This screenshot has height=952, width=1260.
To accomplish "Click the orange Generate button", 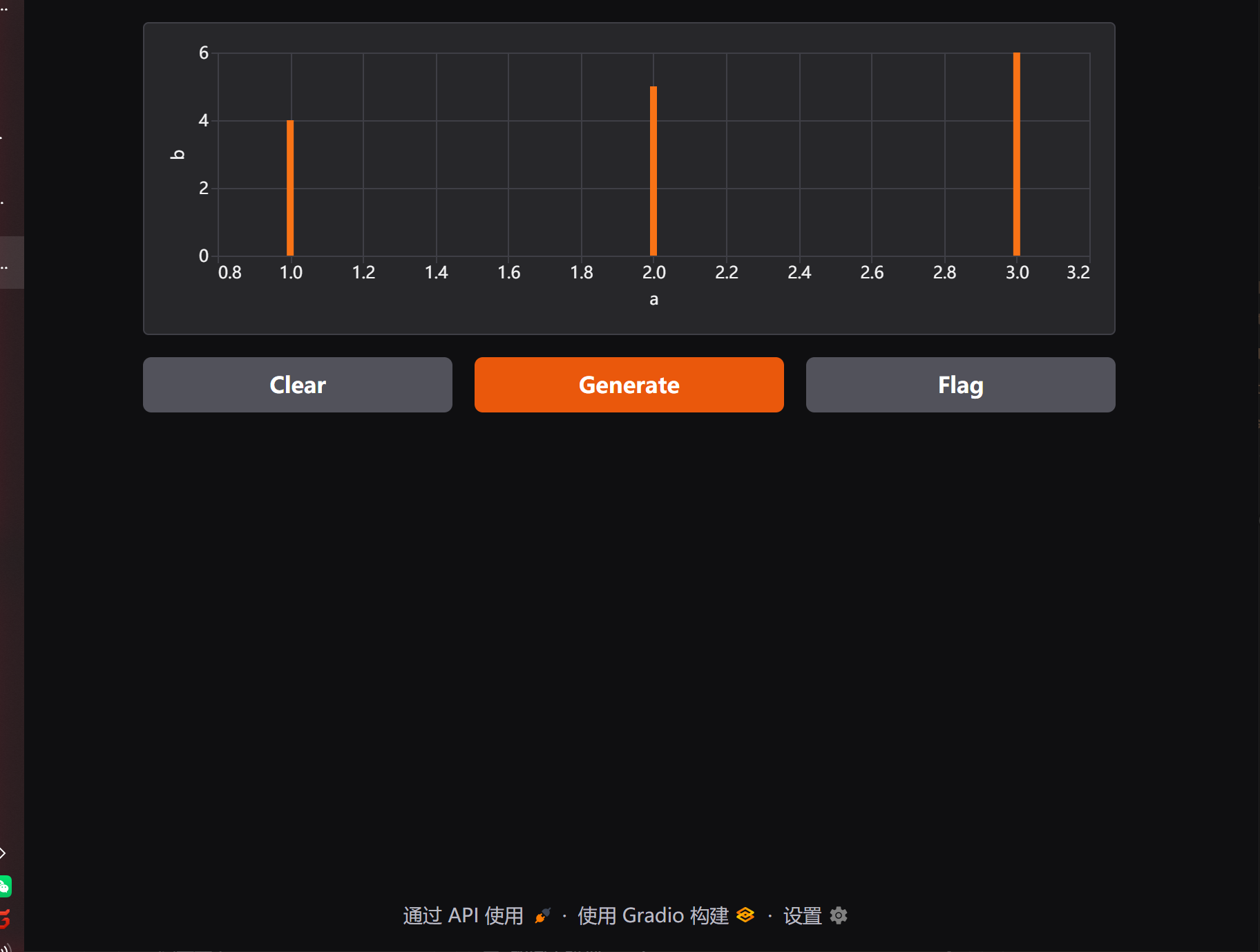I will tap(629, 385).
